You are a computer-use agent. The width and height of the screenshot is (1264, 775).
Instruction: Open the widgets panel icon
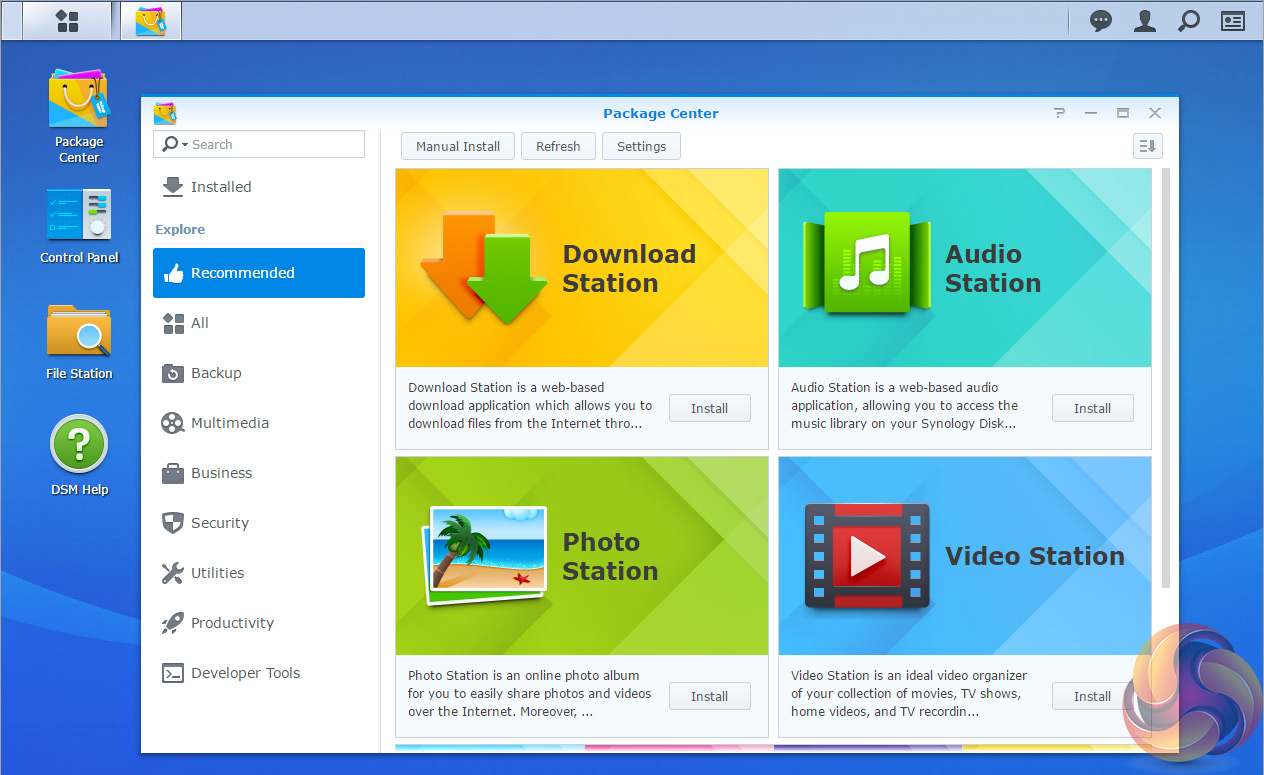[x=1233, y=21]
